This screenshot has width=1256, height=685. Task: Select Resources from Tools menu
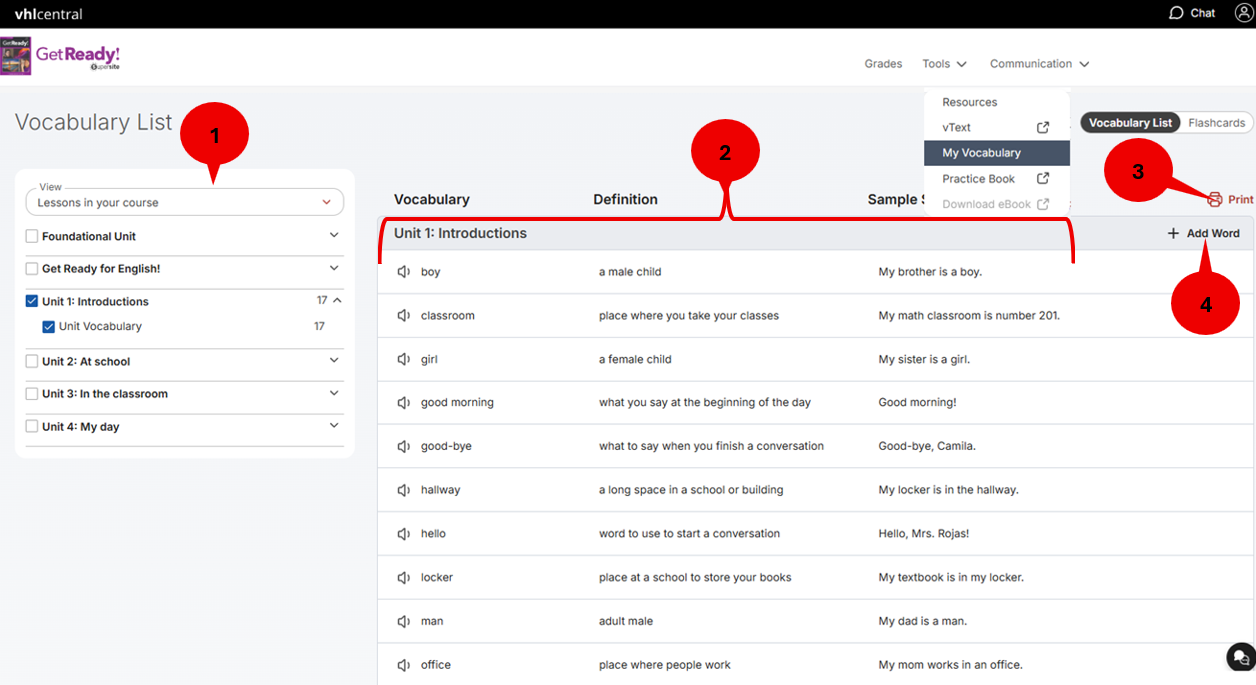point(997,102)
